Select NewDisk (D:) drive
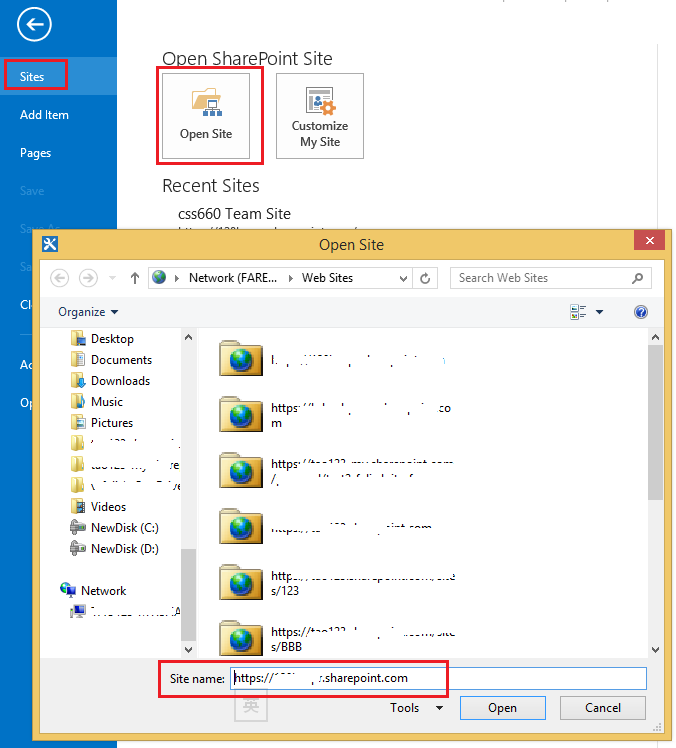Screen dimensions: 676x748 [125, 549]
